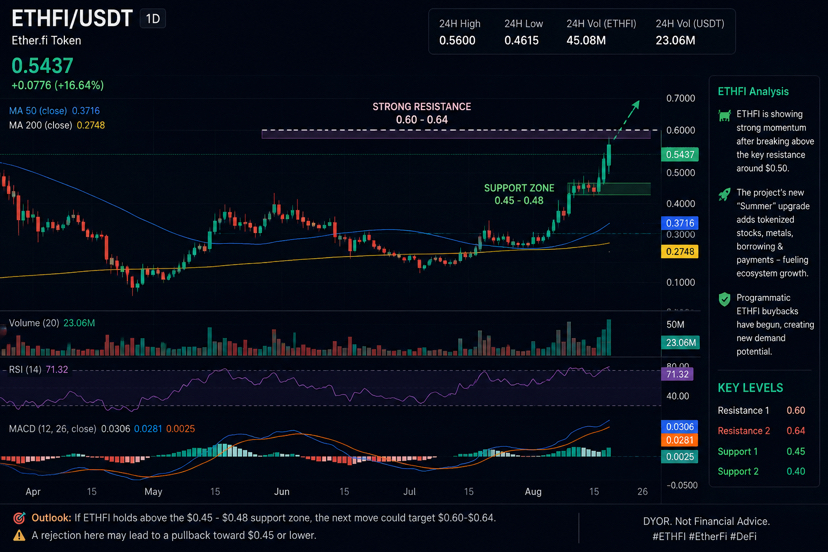The image size is (828, 552).
Task: Click the Resistance 1 row value 0.60
Action: 795,410
